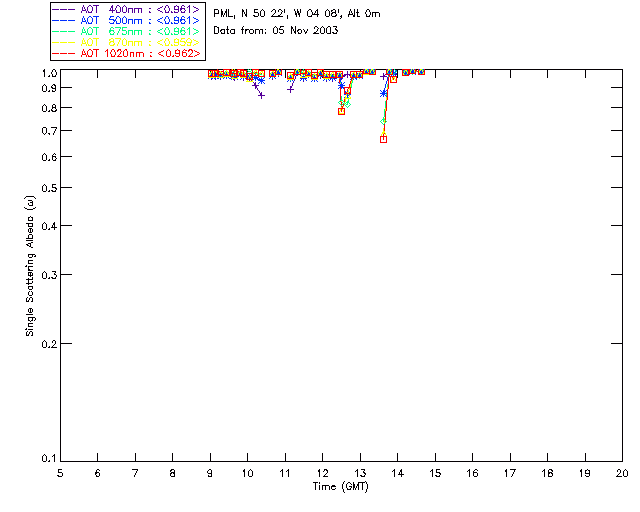Click x-axis tick label '7'
The width and height of the screenshot is (640, 512).
click(135, 473)
